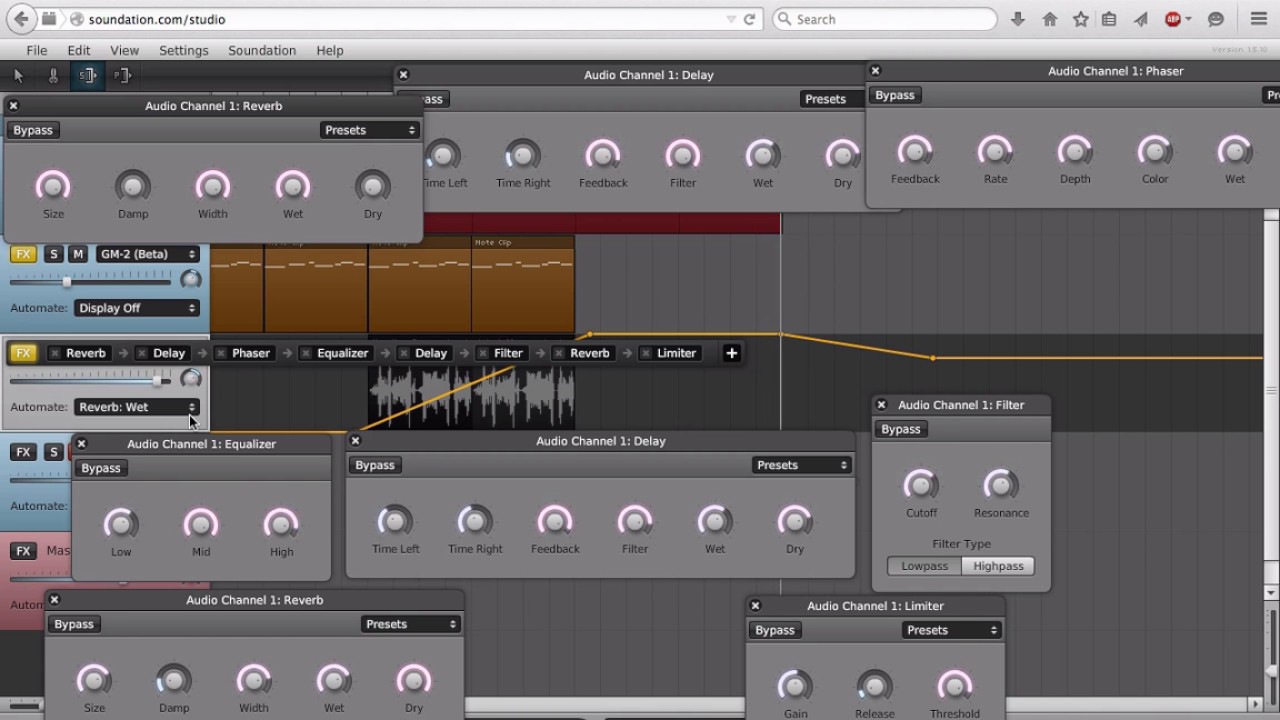Click the Mid knob in the Equalizer panel
Screen dimensions: 1280x720
click(201, 524)
